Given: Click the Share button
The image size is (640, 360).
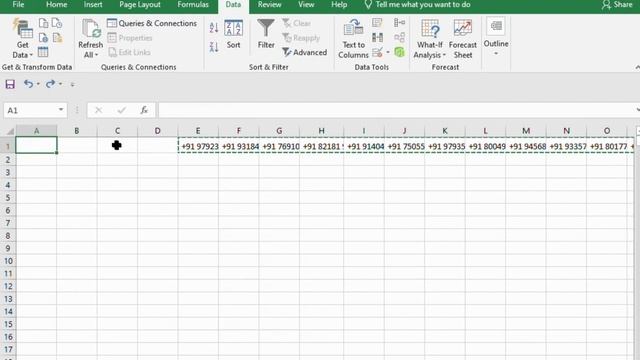Looking at the screenshot, I should tap(617, 4).
